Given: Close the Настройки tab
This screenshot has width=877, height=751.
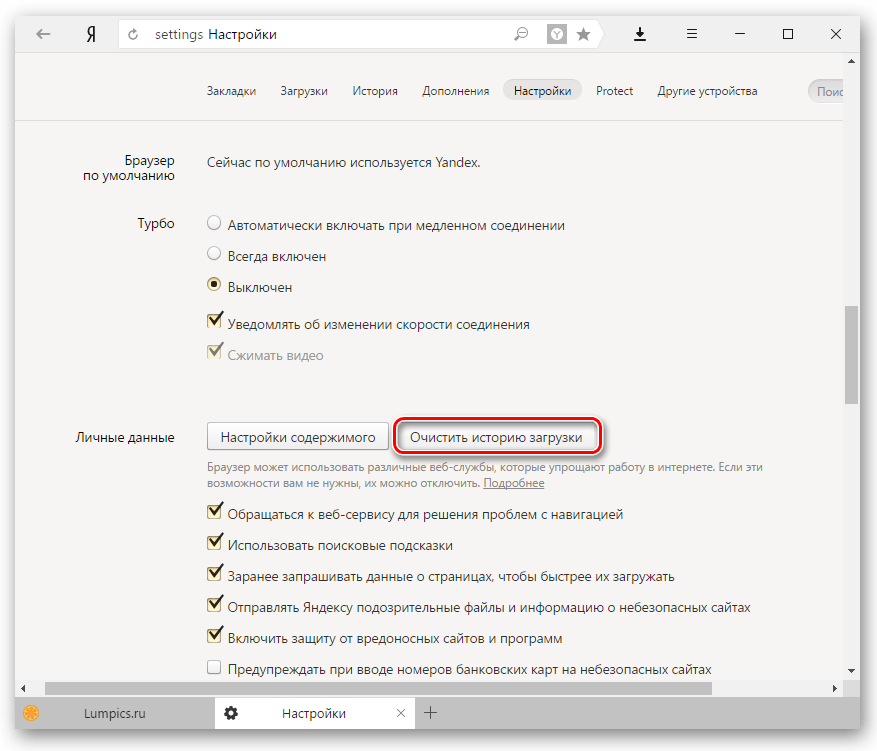Looking at the screenshot, I should [x=401, y=713].
